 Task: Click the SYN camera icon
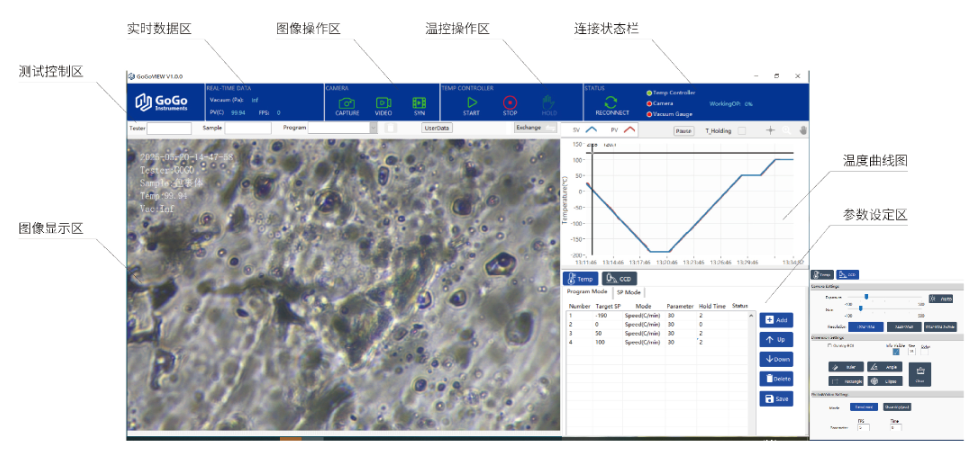point(419,103)
